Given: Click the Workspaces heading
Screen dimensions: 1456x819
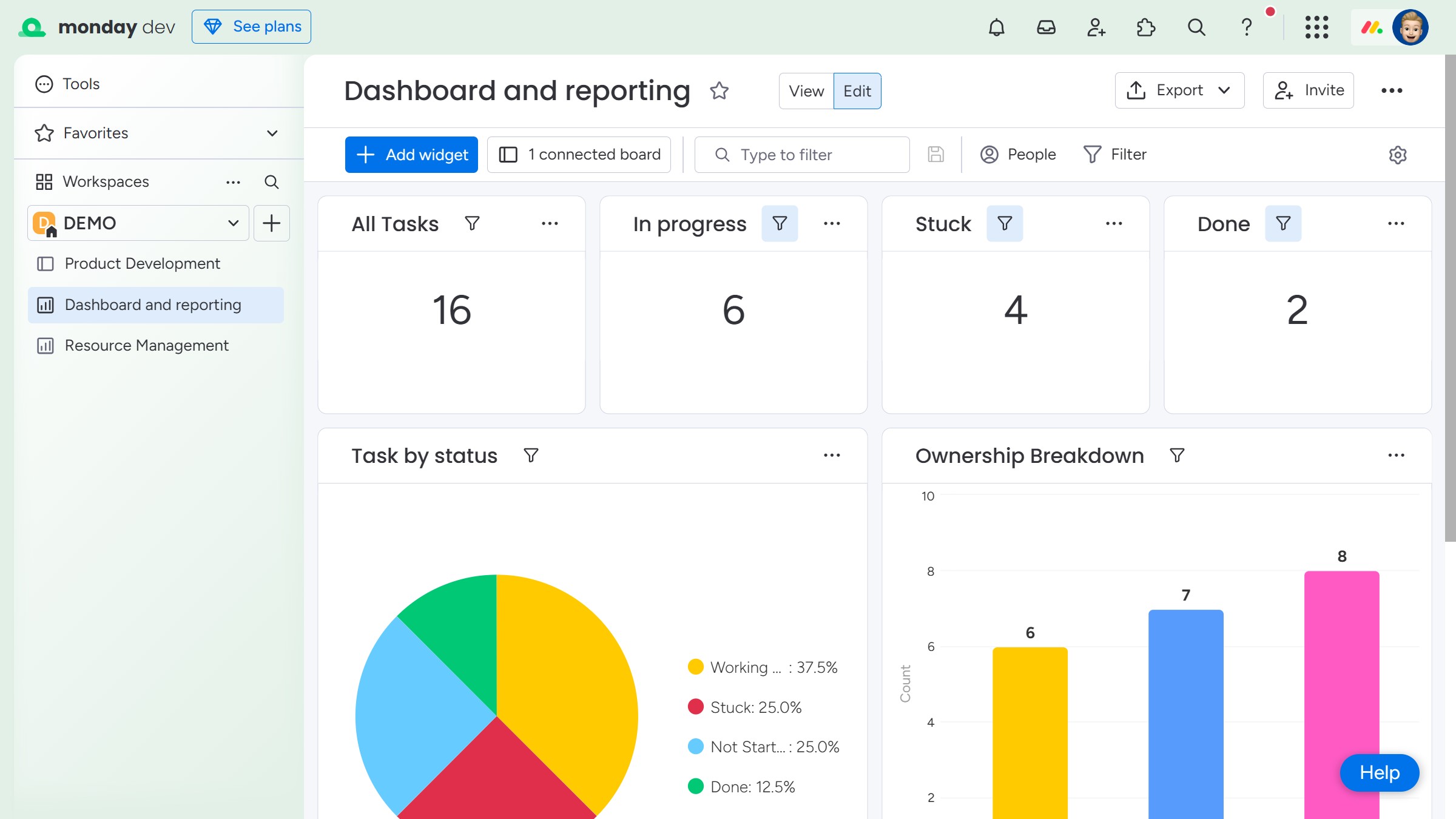Looking at the screenshot, I should (x=106, y=182).
